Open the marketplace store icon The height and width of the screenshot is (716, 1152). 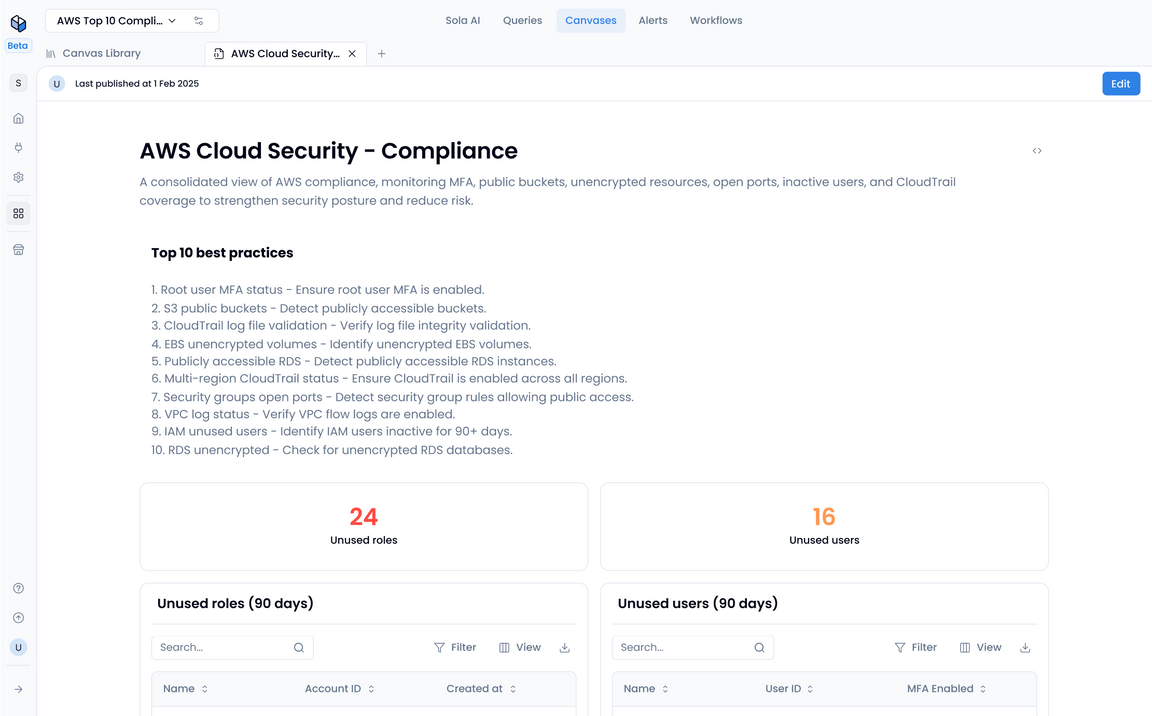pos(18,250)
